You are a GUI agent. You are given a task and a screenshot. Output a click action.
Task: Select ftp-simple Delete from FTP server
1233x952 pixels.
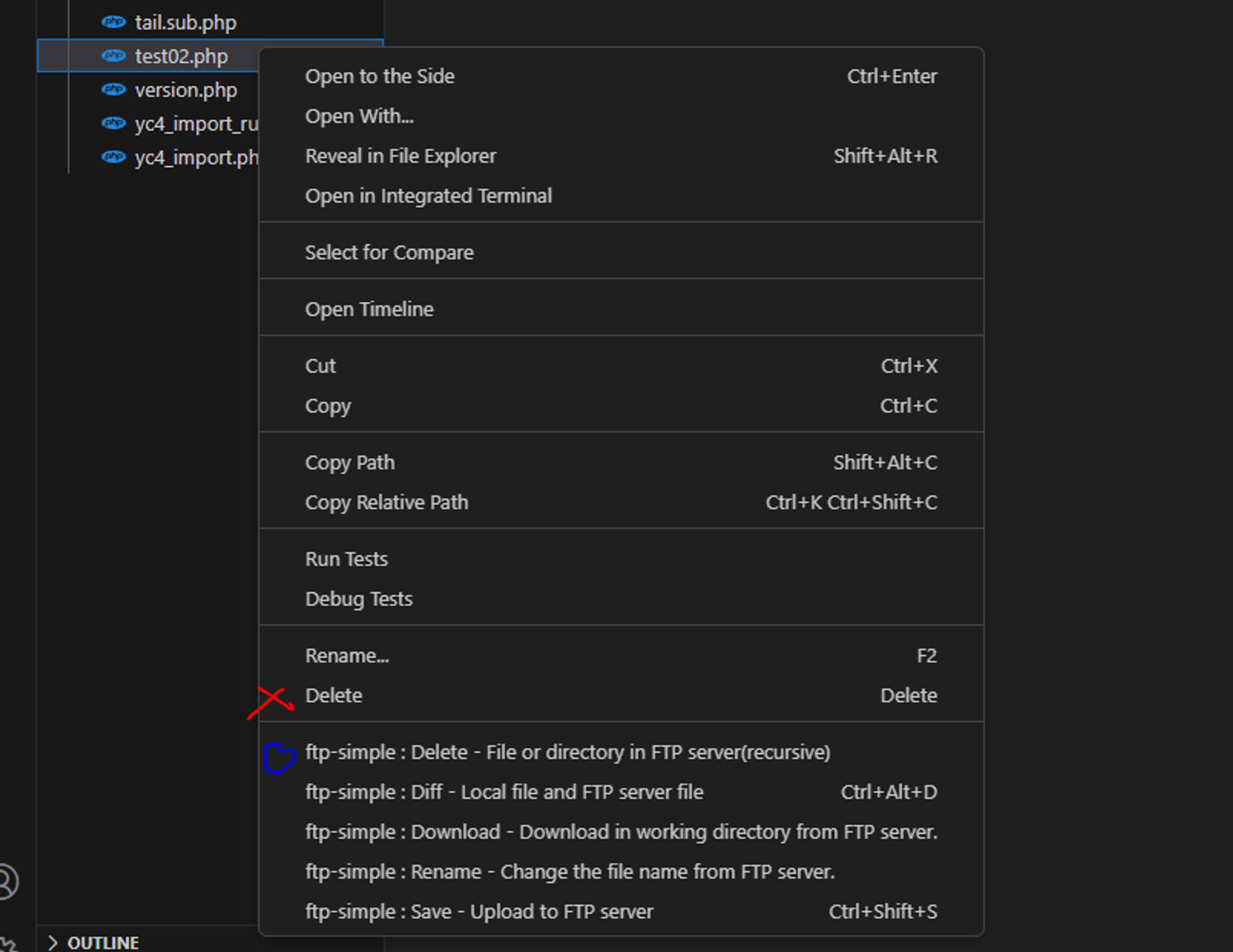pyautogui.click(x=567, y=752)
